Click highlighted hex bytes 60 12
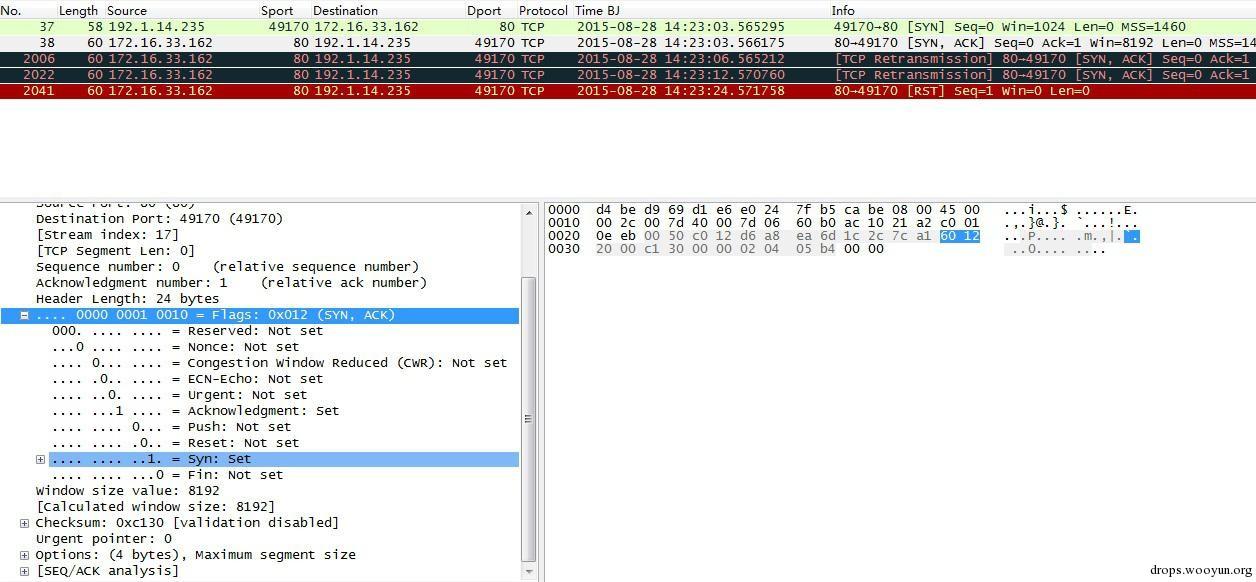This screenshot has width=1256, height=582. 959,236
